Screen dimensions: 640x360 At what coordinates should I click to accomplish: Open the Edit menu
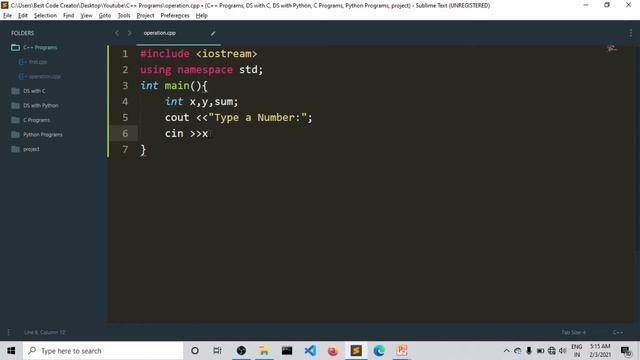tap(22, 16)
